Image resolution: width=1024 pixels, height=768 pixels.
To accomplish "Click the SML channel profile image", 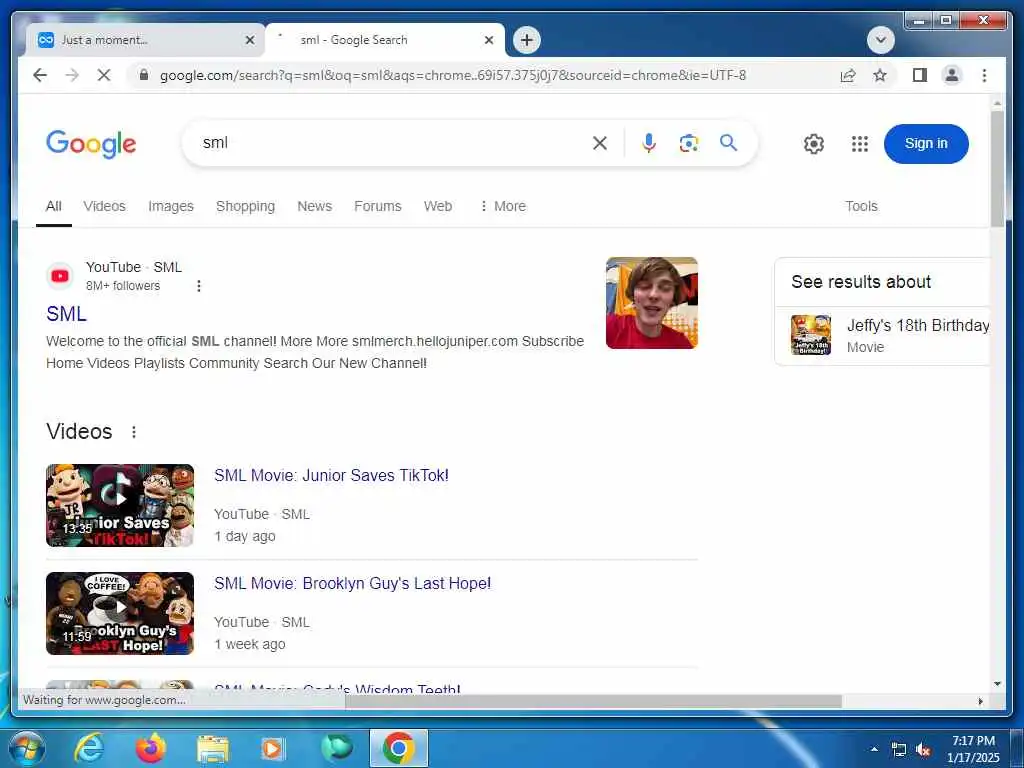I will click(652, 303).
